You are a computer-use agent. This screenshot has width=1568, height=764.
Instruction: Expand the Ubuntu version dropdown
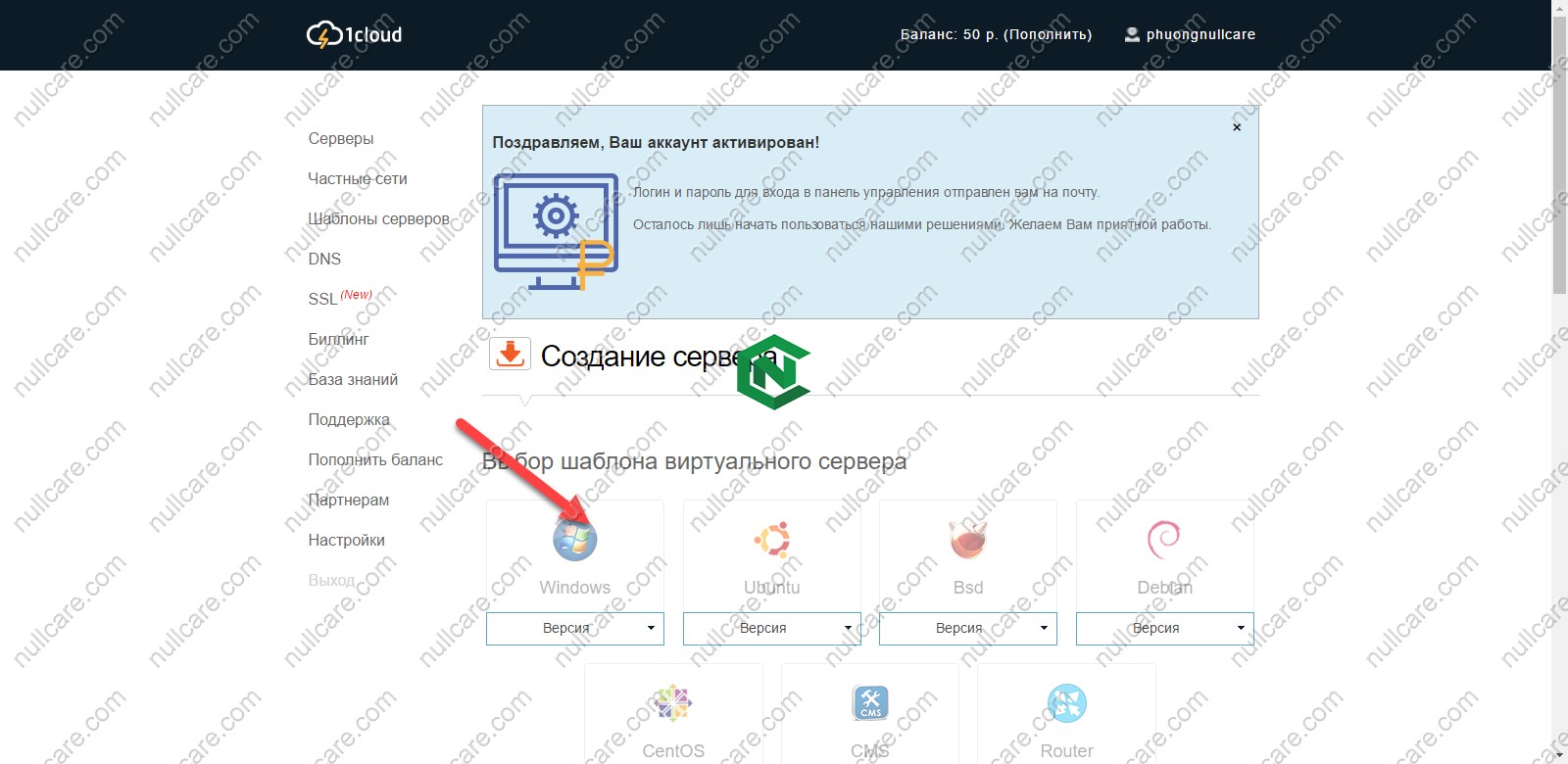pyautogui.click(x=771, y=629)
